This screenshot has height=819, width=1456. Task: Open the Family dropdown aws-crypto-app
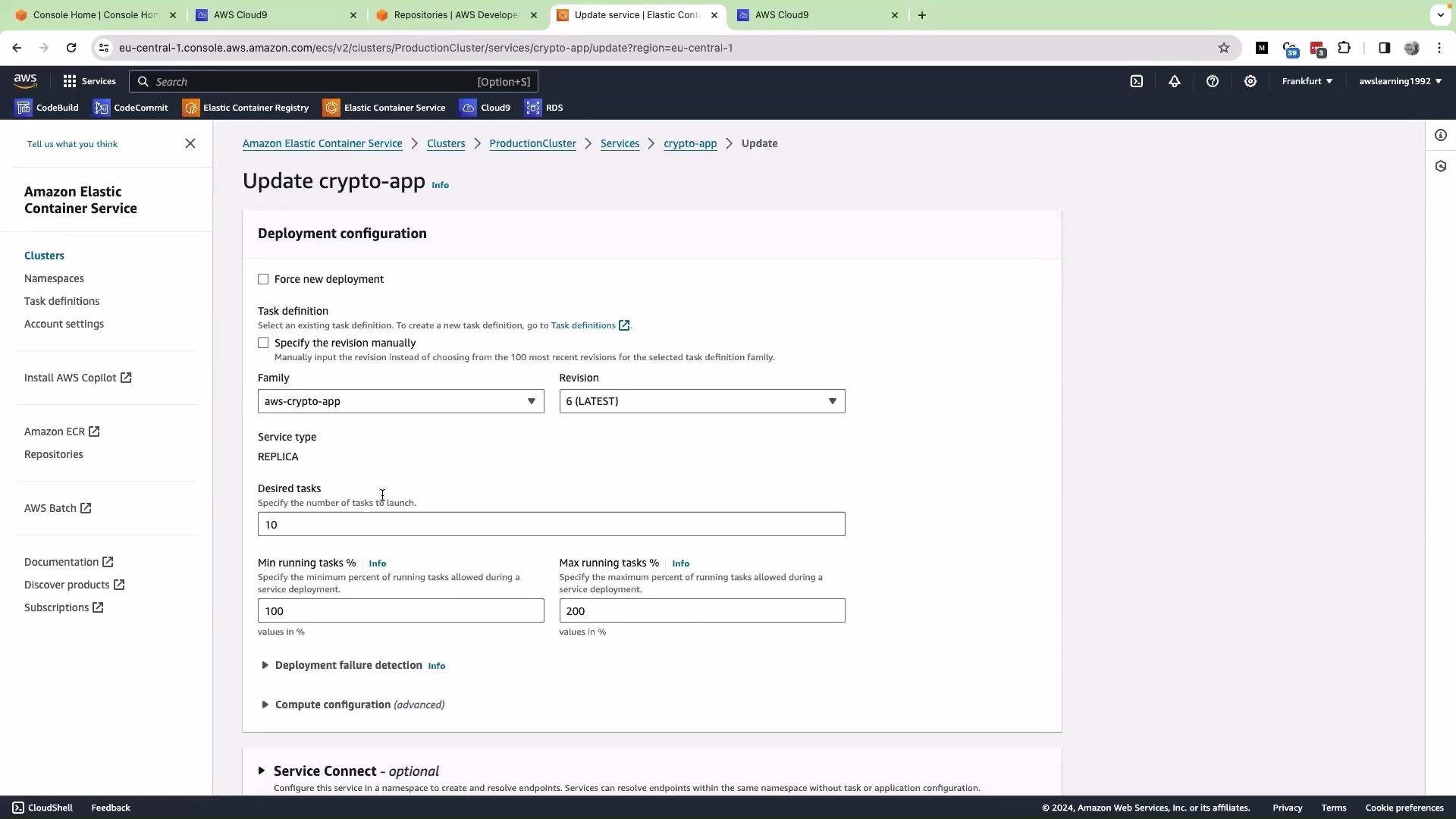pyautogui.click(x=400, y=401)
